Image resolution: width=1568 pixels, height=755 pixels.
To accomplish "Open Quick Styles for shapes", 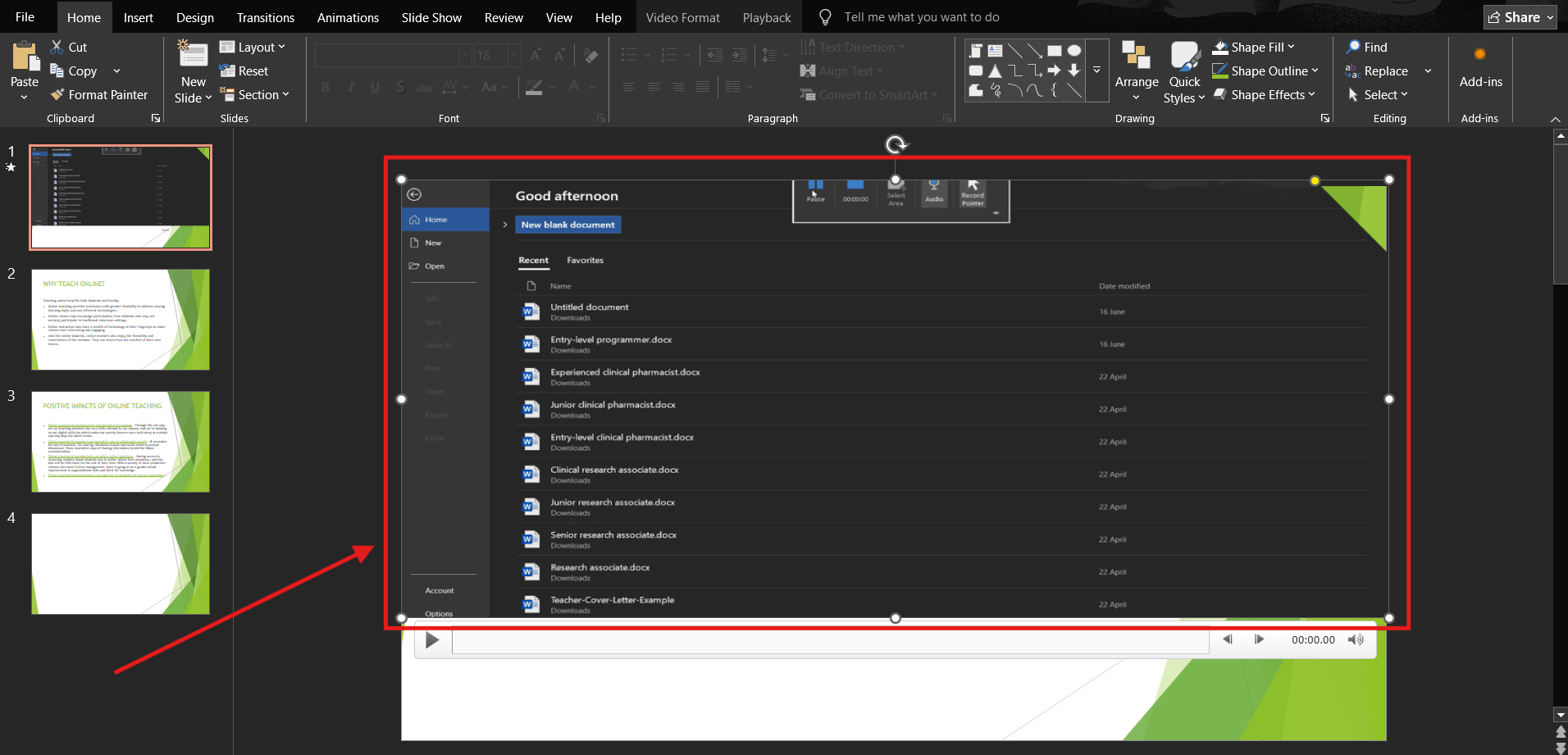I will (x=1184, y=70).
